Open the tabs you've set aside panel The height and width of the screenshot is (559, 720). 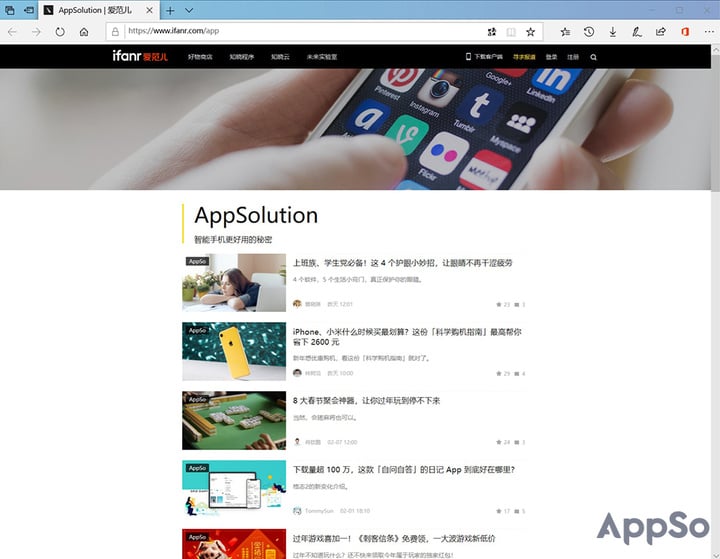9,10
